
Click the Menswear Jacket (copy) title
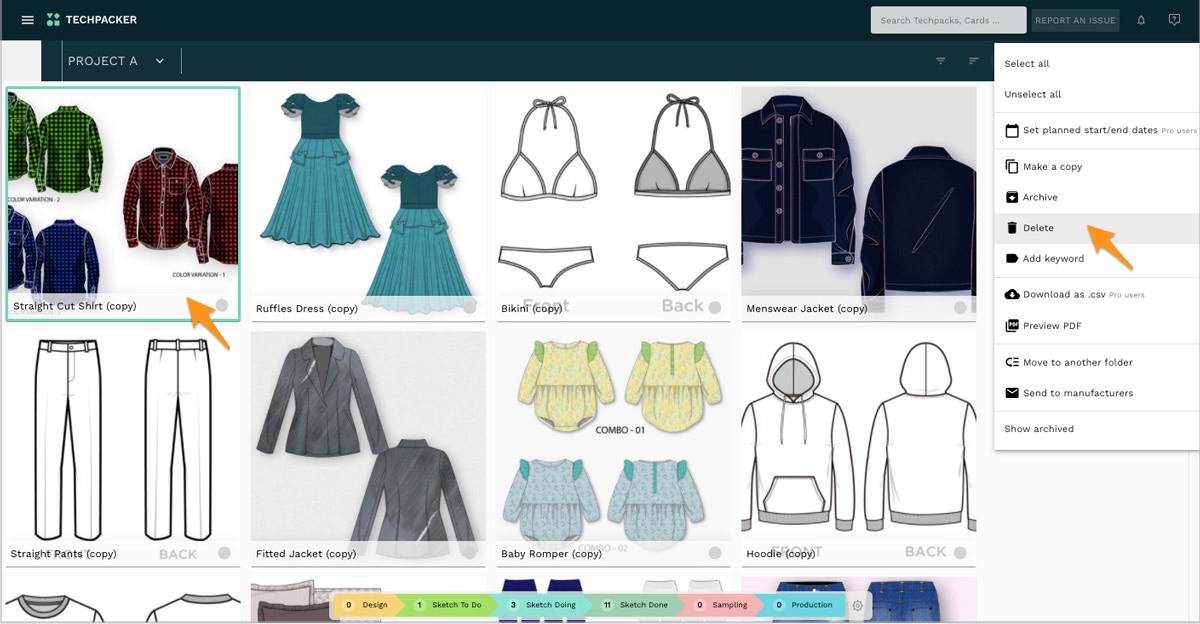[807, 309]
